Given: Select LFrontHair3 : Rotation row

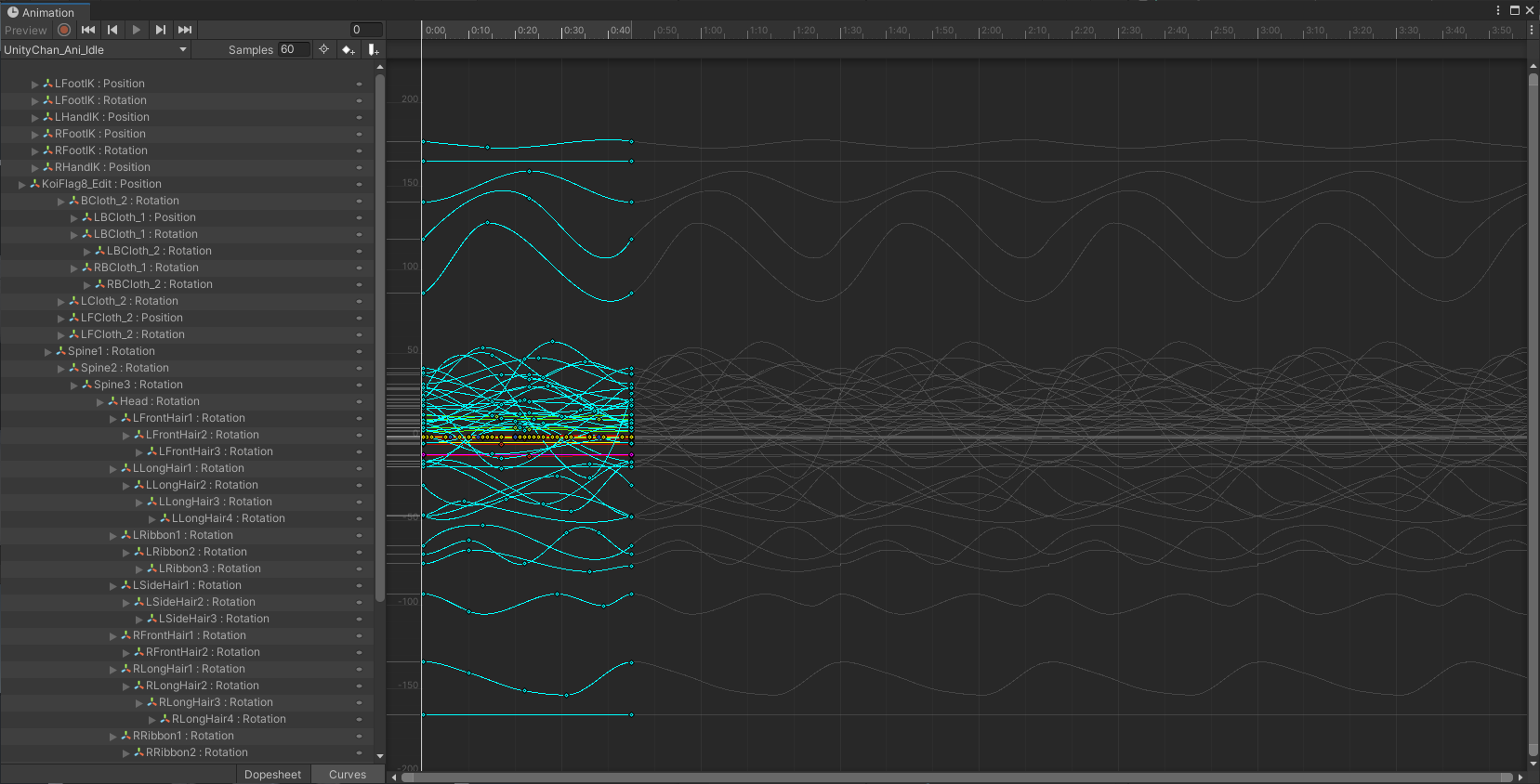Looking at the screenshot, I should pyautogui.click(x=187, y=451).
